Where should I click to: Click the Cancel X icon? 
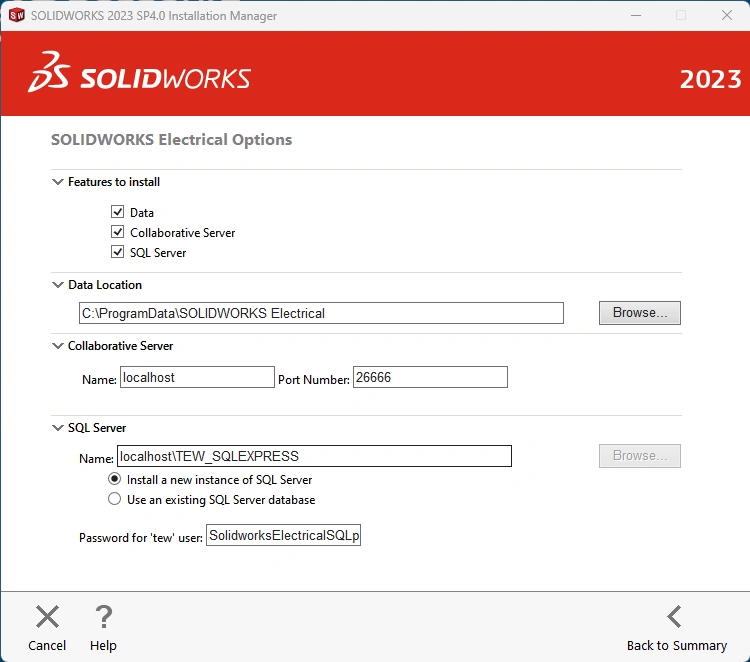[x=47, y=617]
